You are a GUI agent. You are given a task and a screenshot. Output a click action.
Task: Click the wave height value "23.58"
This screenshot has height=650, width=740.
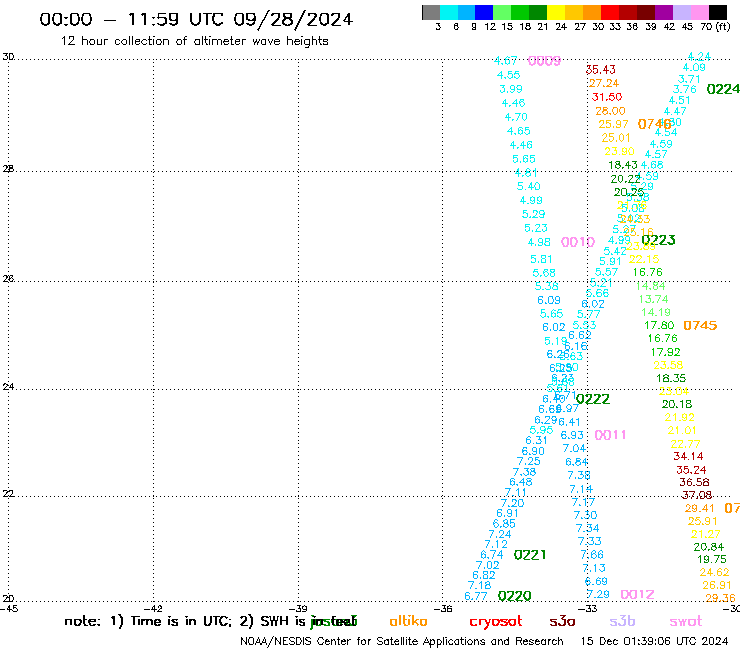pyautogui.click(x=668, y=365)
